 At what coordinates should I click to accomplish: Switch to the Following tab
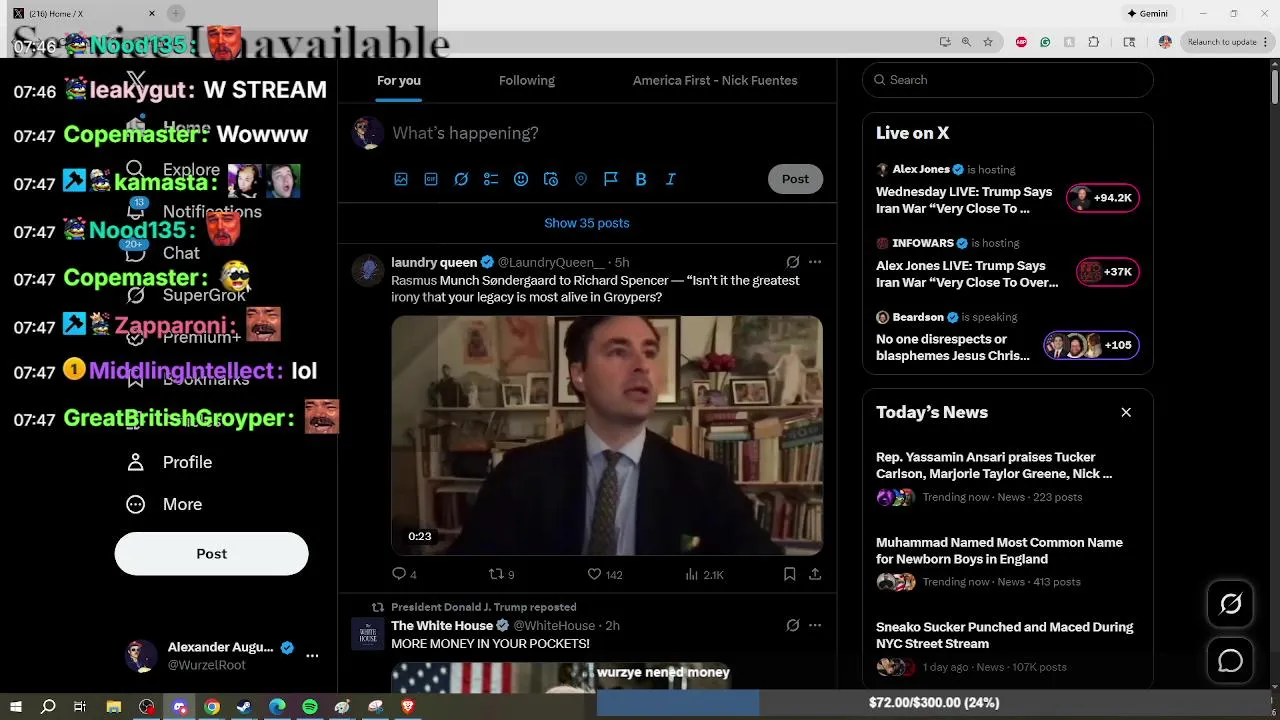click(527, 81)
